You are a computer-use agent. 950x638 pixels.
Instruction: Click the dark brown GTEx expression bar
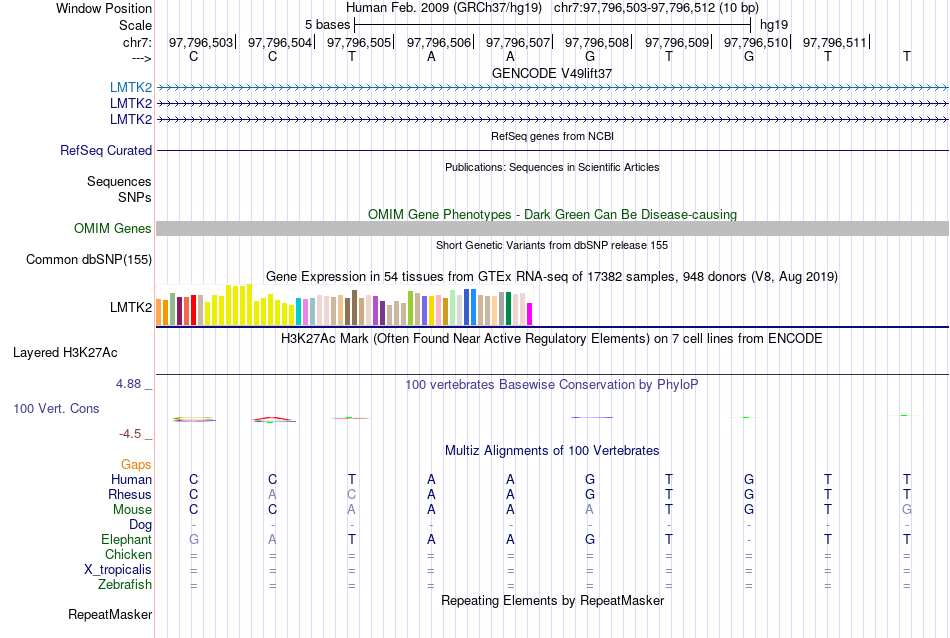tap(354, 308)
